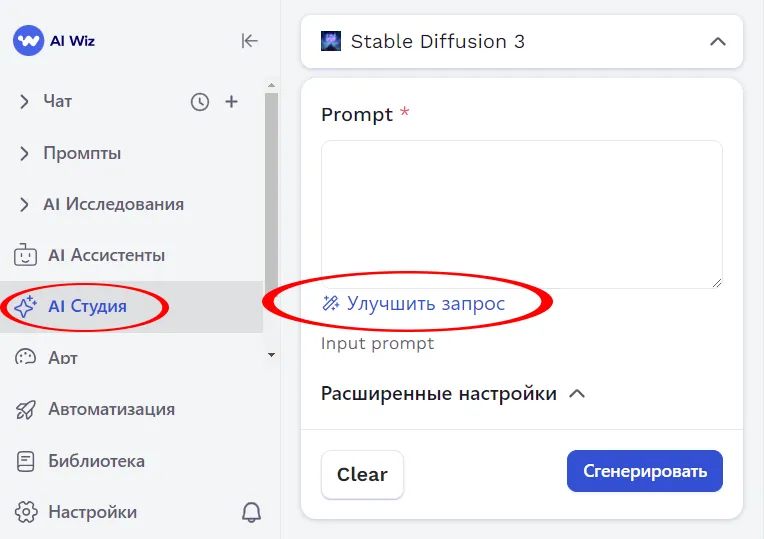This screenshot has width=764, height=539.
Task: Click the notification bell icon
Action: pos(252,513)
